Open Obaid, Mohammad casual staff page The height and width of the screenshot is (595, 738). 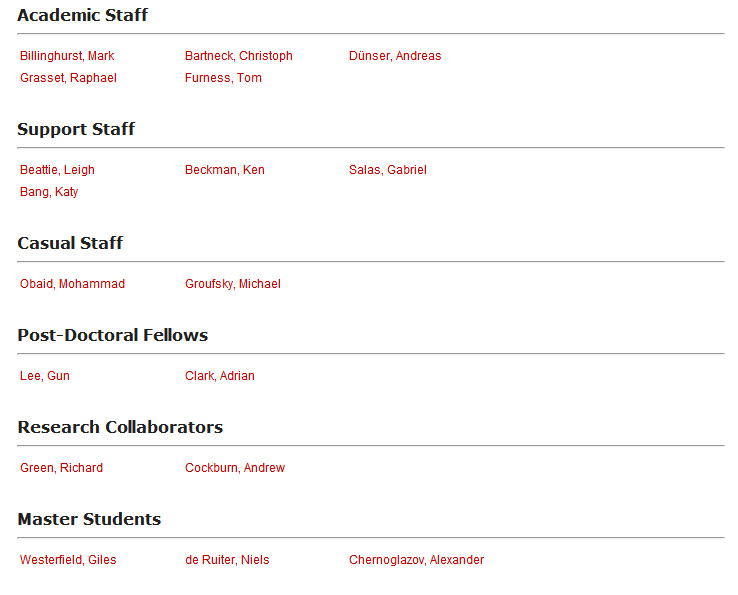pos(72,284)
